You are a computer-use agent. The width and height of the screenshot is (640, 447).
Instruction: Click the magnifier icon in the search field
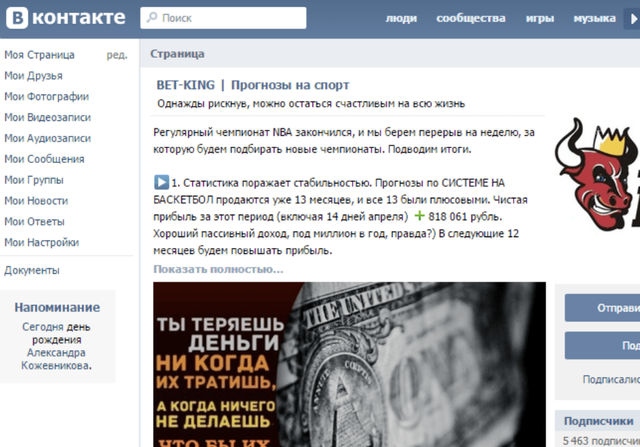click(x=152, y=17)
